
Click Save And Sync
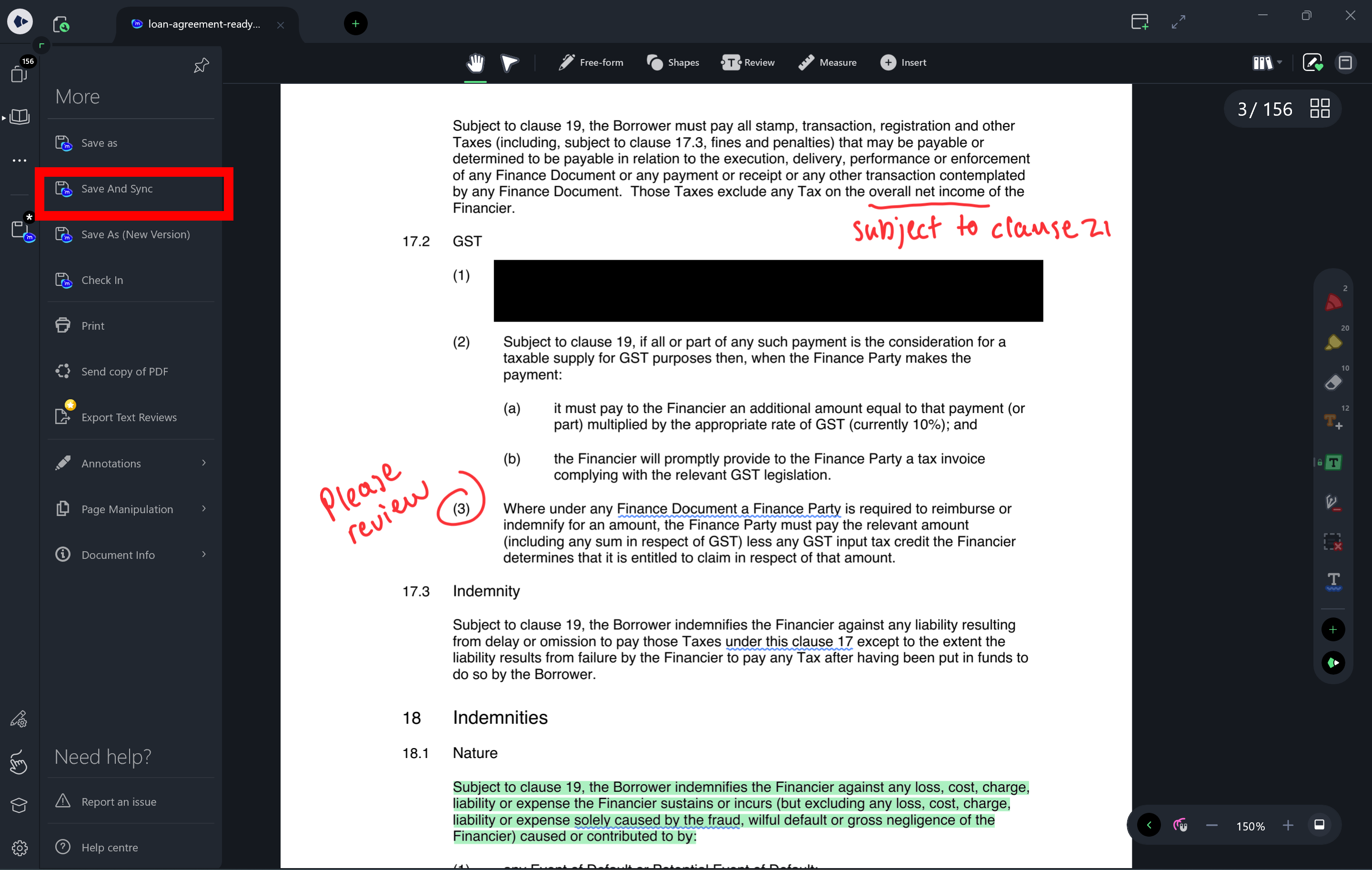pos(117,189)
